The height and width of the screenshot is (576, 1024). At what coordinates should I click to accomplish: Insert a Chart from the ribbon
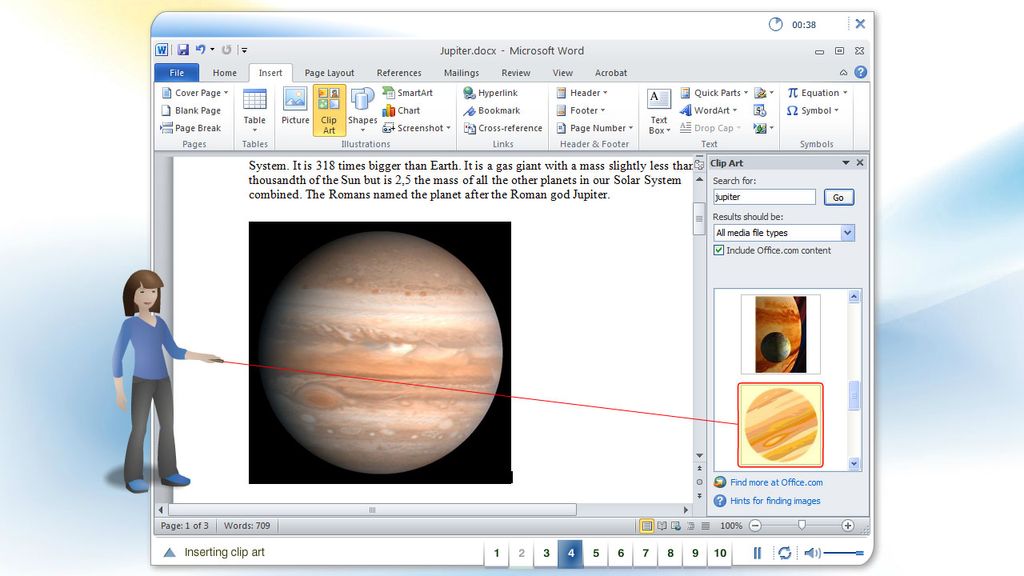pyautogui.click(x=402, y=110)
